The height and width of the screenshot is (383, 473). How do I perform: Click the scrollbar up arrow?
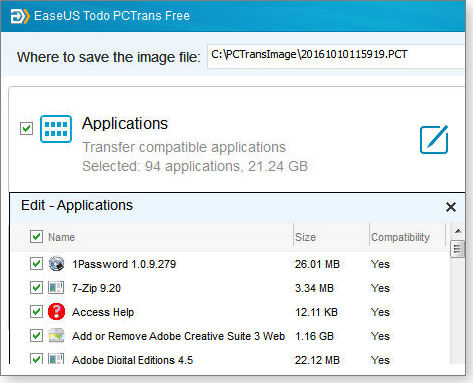[x=458, y=231]
